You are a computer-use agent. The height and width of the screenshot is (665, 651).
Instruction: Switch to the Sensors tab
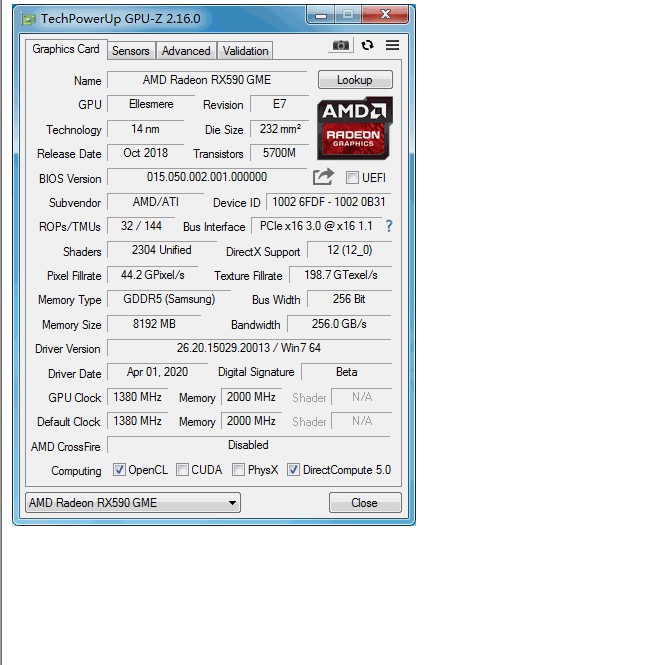(131, 51)
